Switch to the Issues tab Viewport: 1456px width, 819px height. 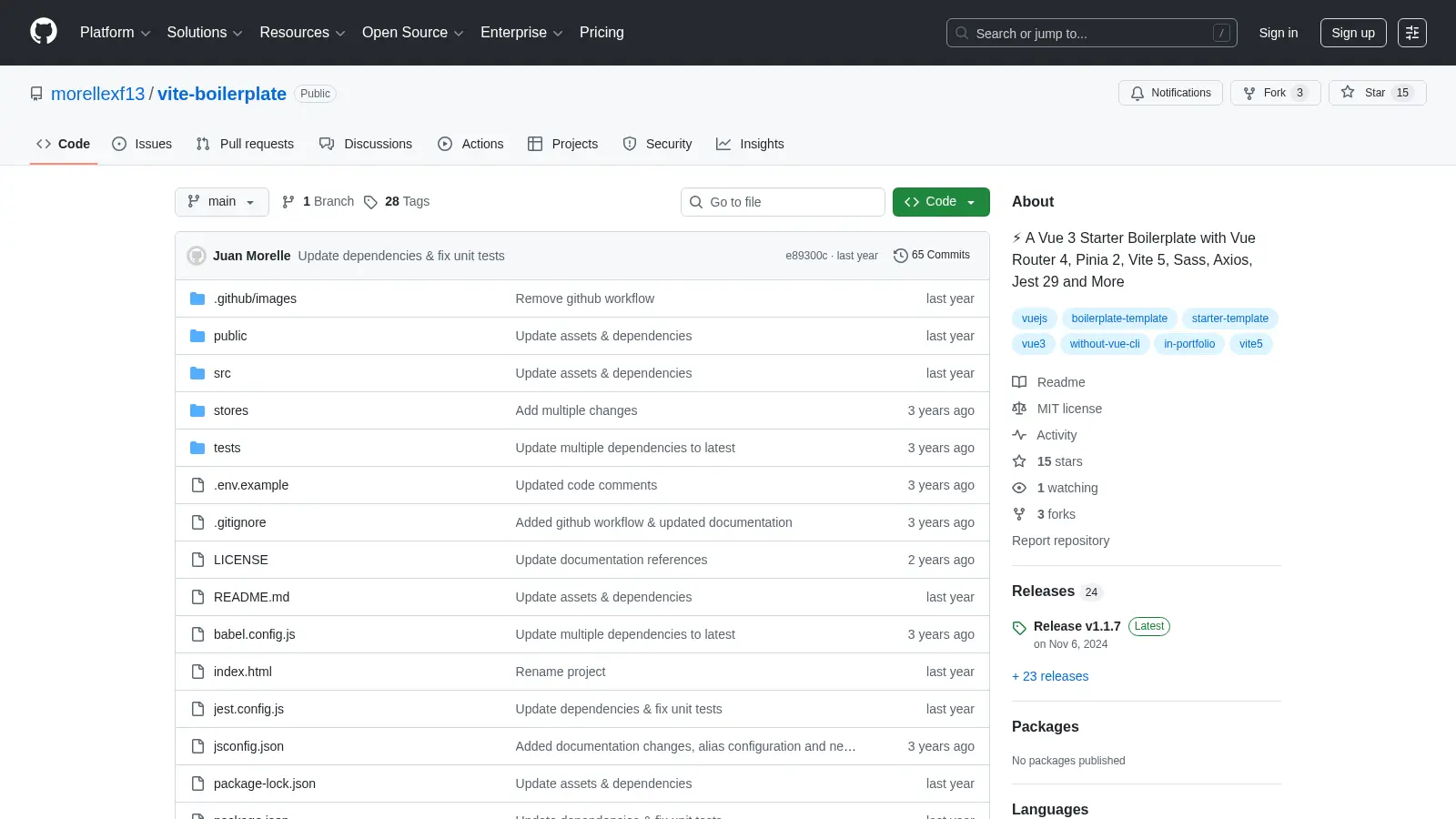point(142,144)
